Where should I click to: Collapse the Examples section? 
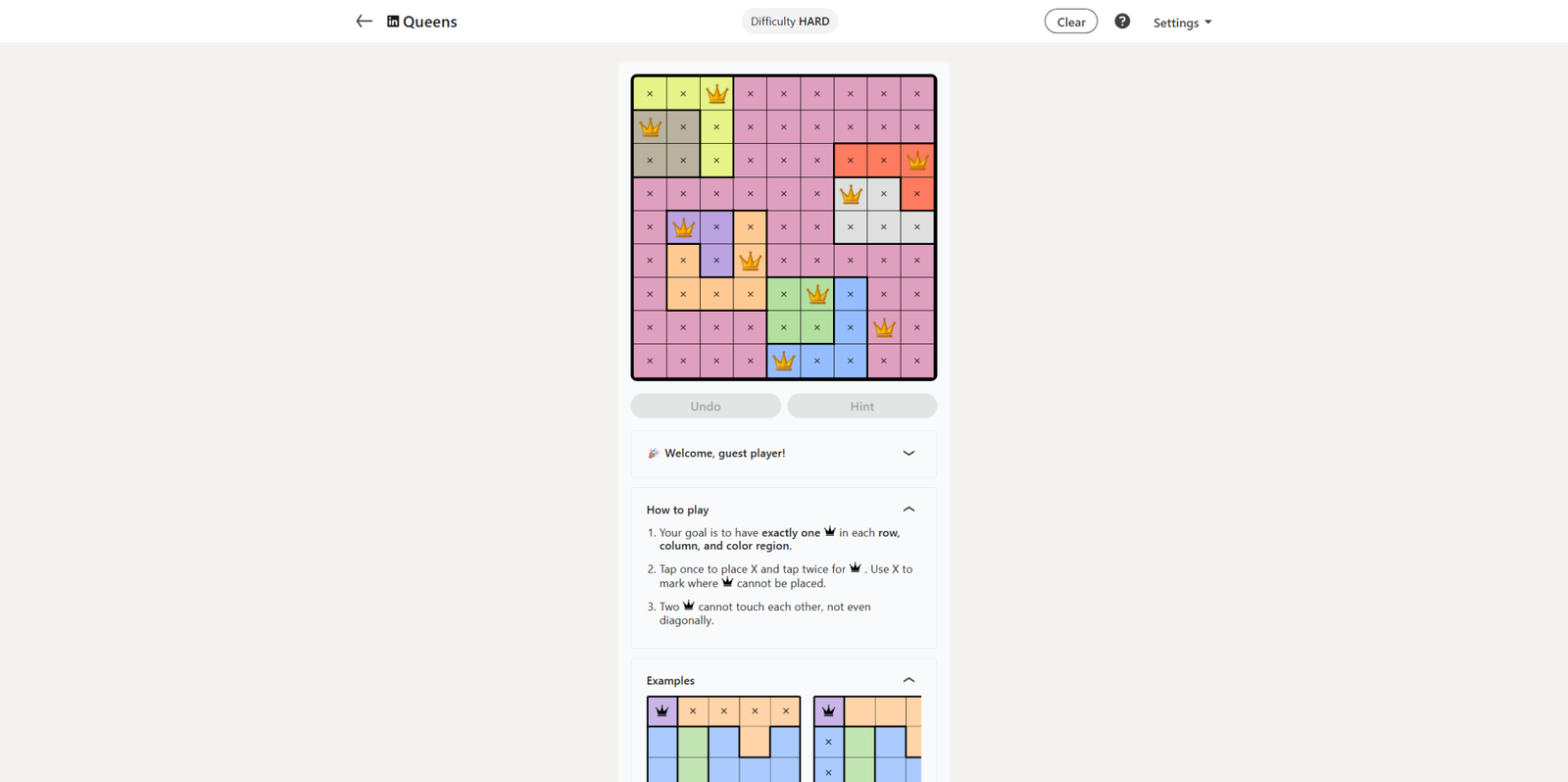pos(908,680)
